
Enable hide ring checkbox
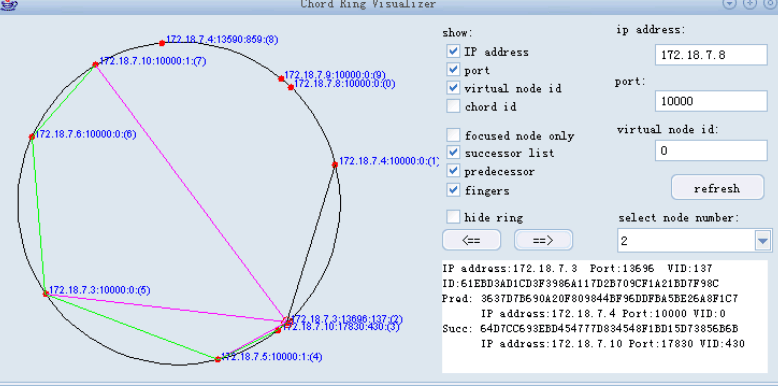[453, 217]
